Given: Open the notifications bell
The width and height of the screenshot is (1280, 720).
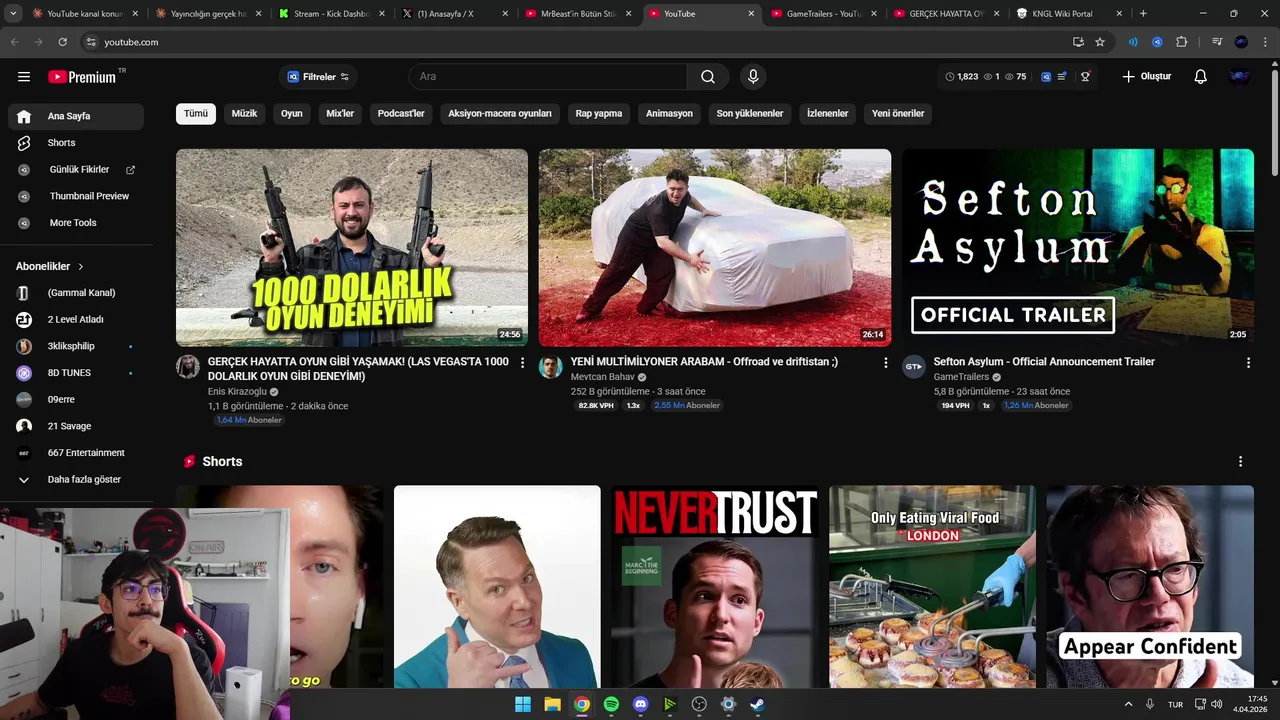Looking at the screenshot, I should coord(1201,77).
